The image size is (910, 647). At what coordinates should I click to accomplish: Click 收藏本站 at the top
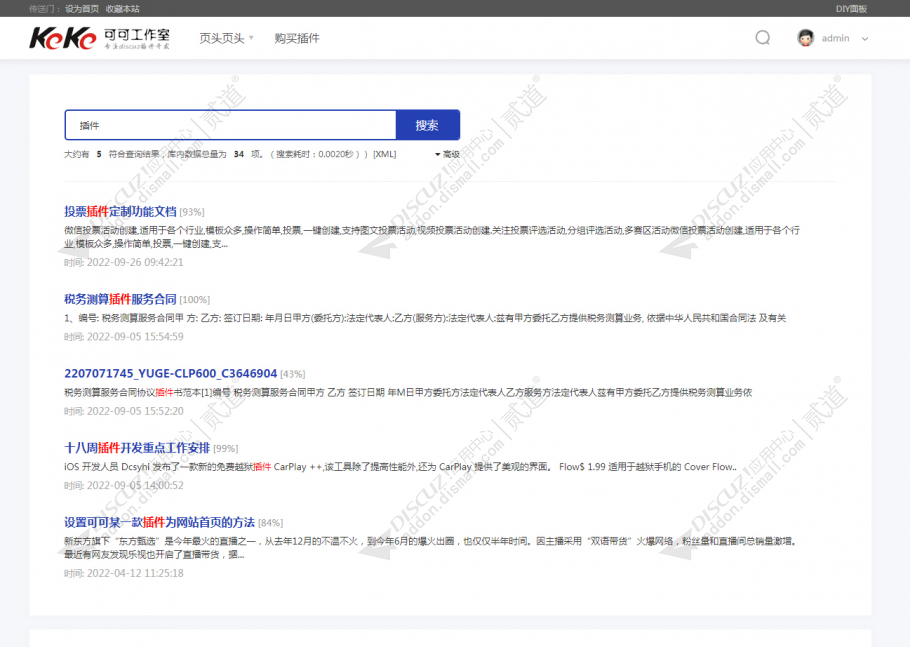(x=120, y=8)
